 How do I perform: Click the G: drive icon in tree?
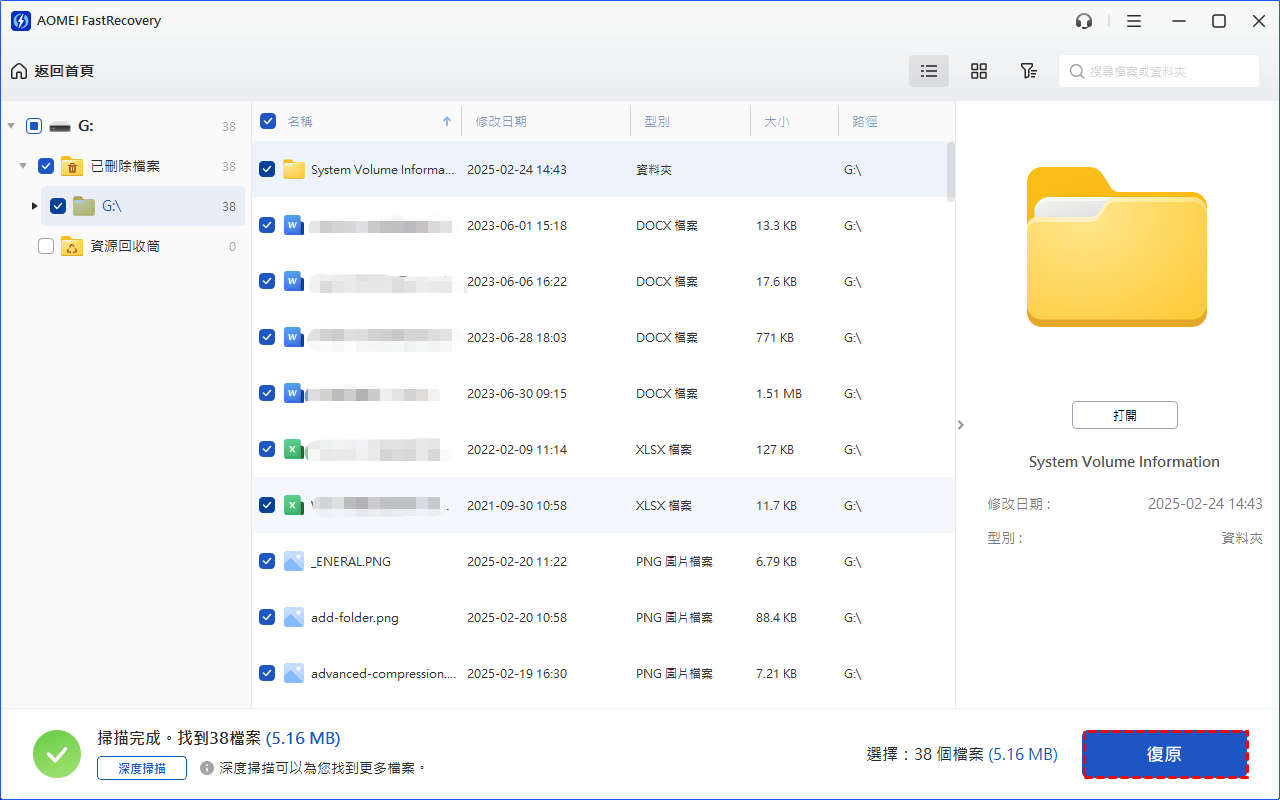pyautogui.click(x=60, y=126)
